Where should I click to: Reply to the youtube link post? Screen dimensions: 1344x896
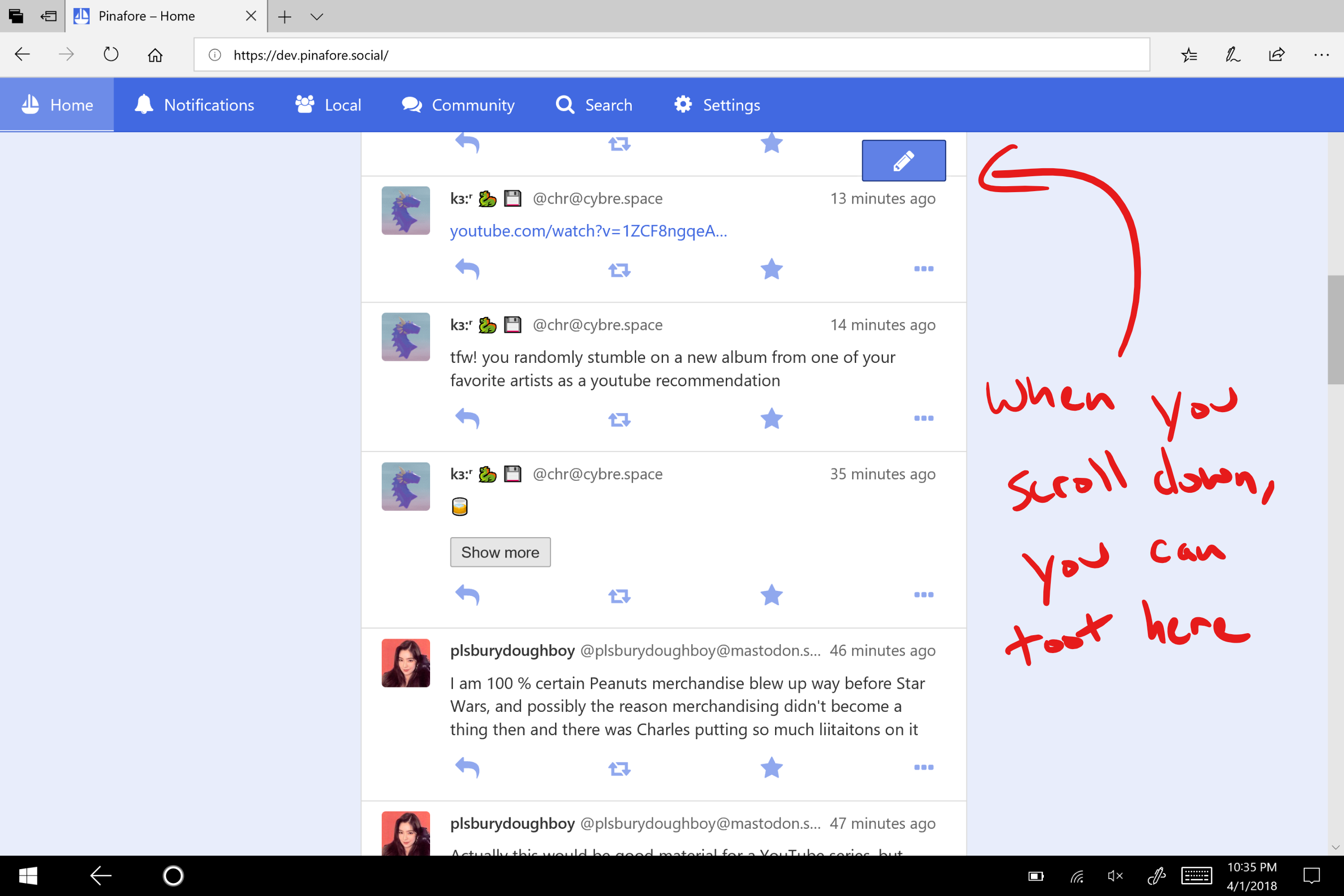click(x=467, y=269)
